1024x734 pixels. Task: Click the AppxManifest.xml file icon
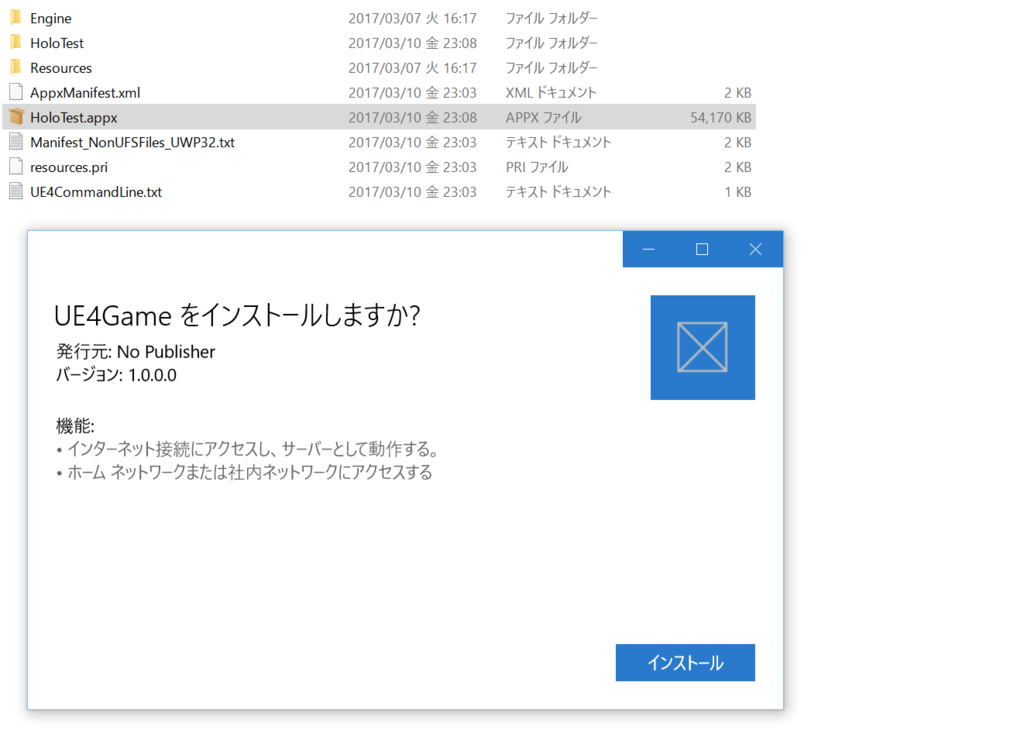(16, 92)
